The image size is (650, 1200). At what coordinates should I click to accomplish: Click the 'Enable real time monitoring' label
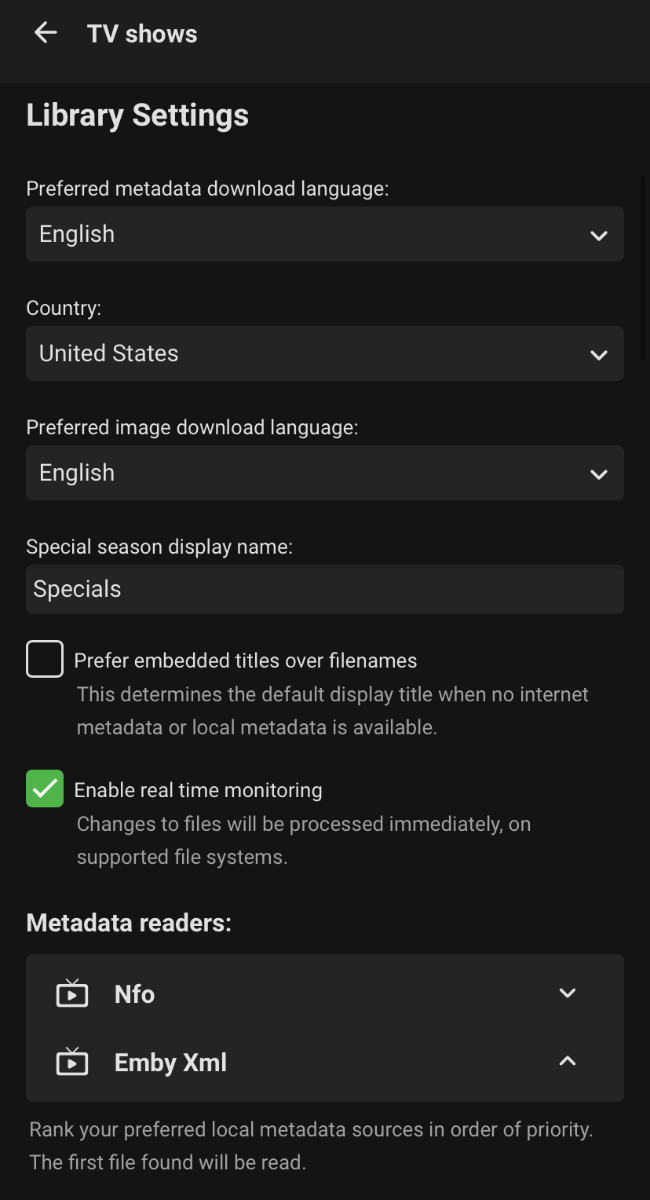click(x=198, y=790)
